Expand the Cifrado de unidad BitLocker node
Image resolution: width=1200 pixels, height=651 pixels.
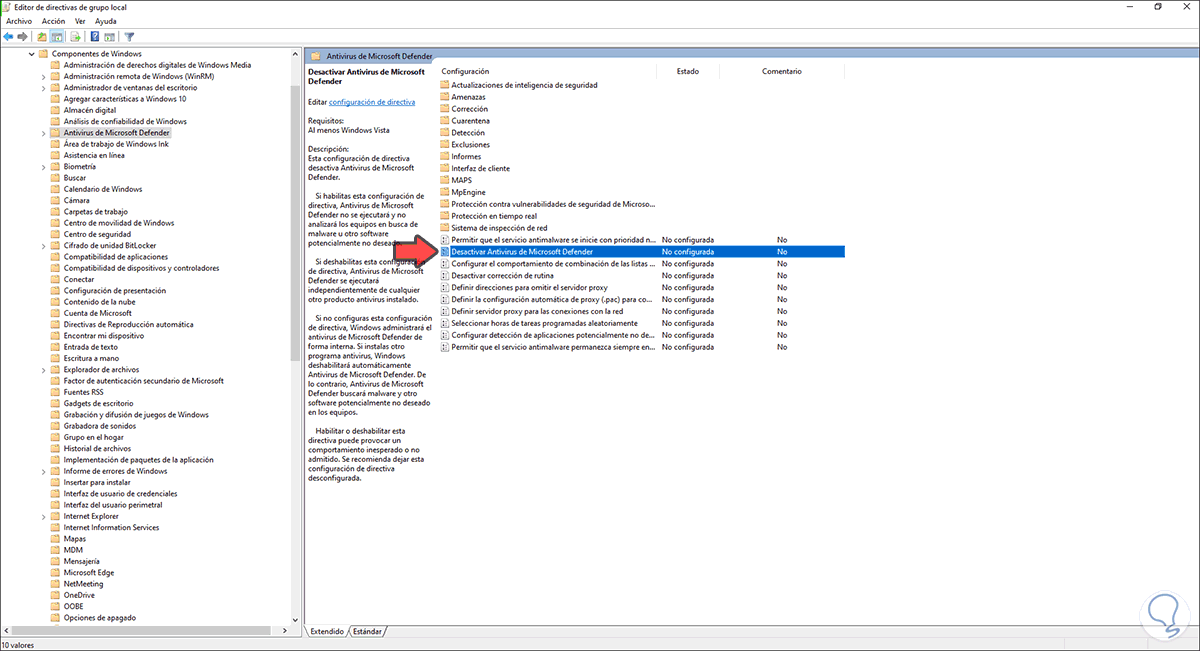43,246
